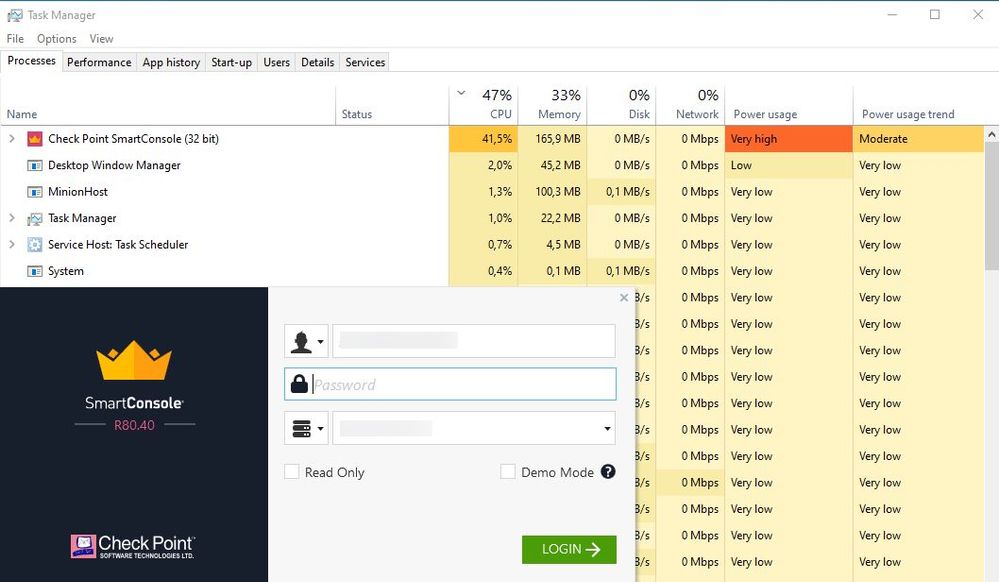
Task: Switch to the Services tab
Action: click(365, 62)
